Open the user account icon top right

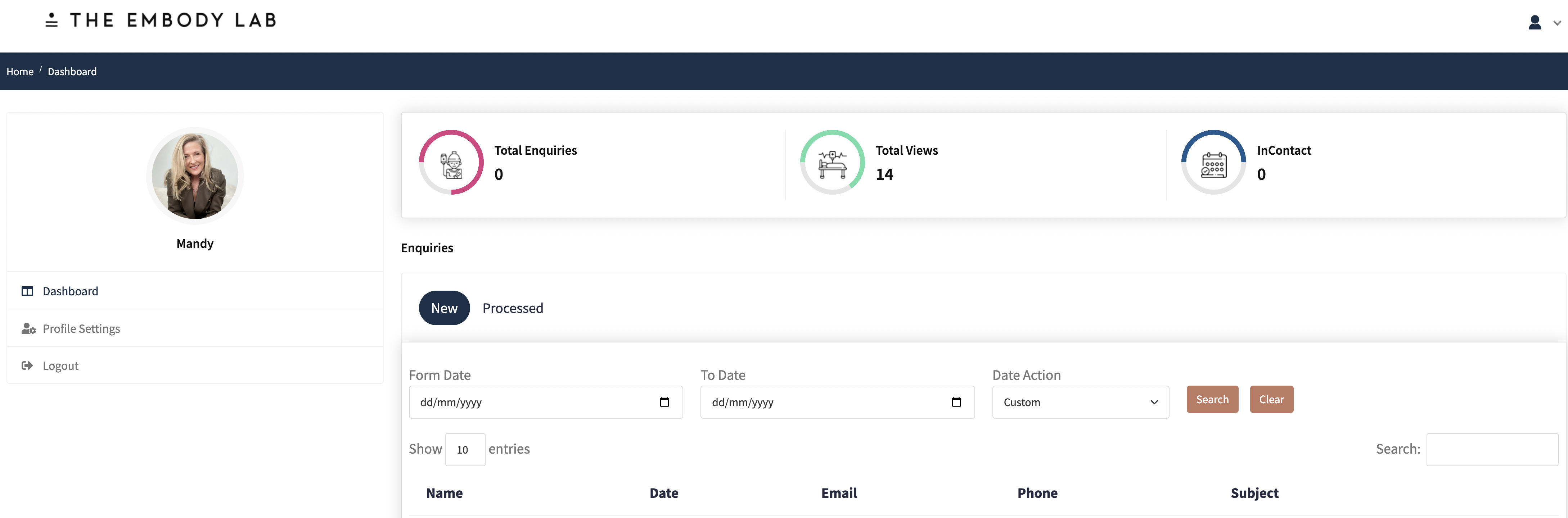click(x=1535, y=23)
